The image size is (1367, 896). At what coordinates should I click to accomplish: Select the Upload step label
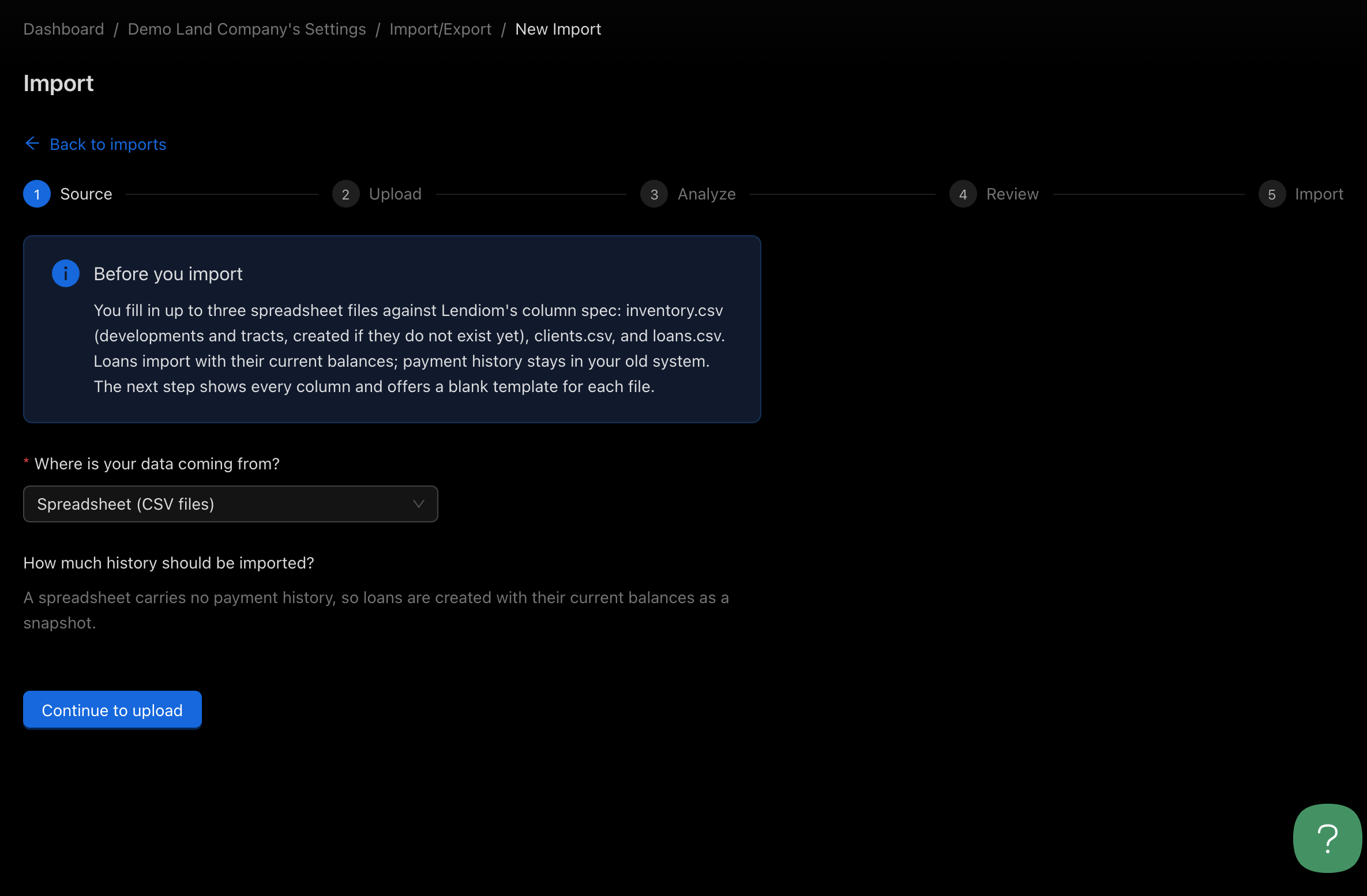[395, 194]
